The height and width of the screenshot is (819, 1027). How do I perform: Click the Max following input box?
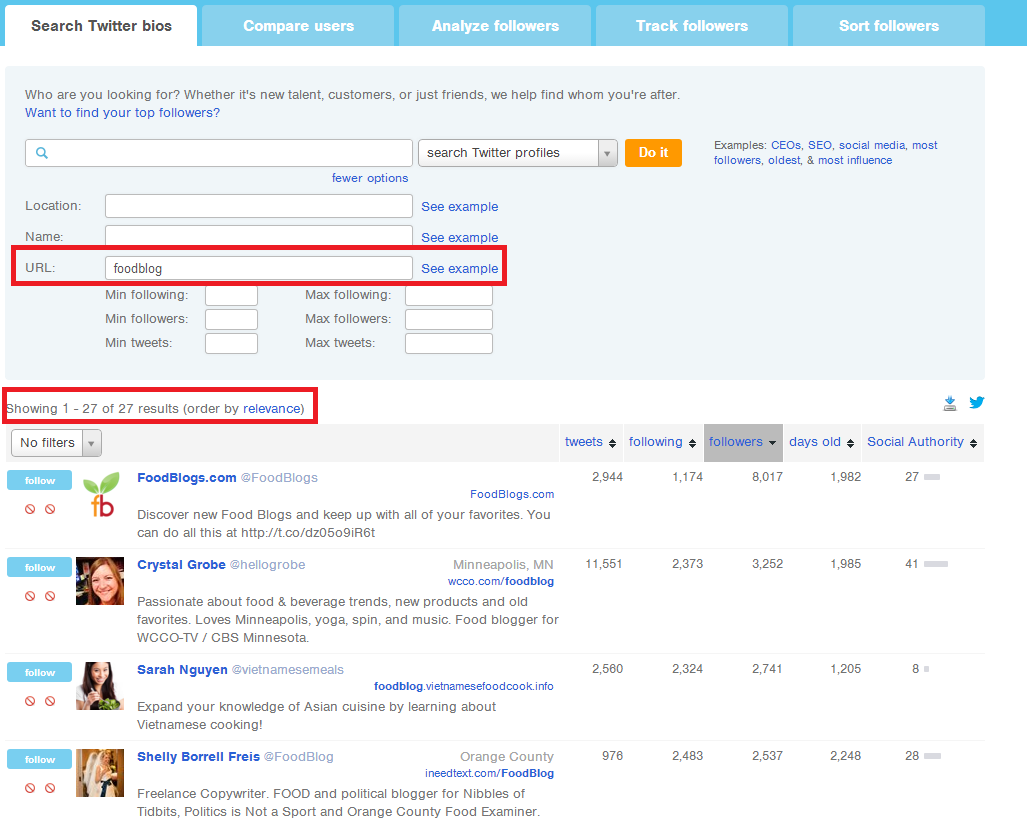click(x=449, y=295)
